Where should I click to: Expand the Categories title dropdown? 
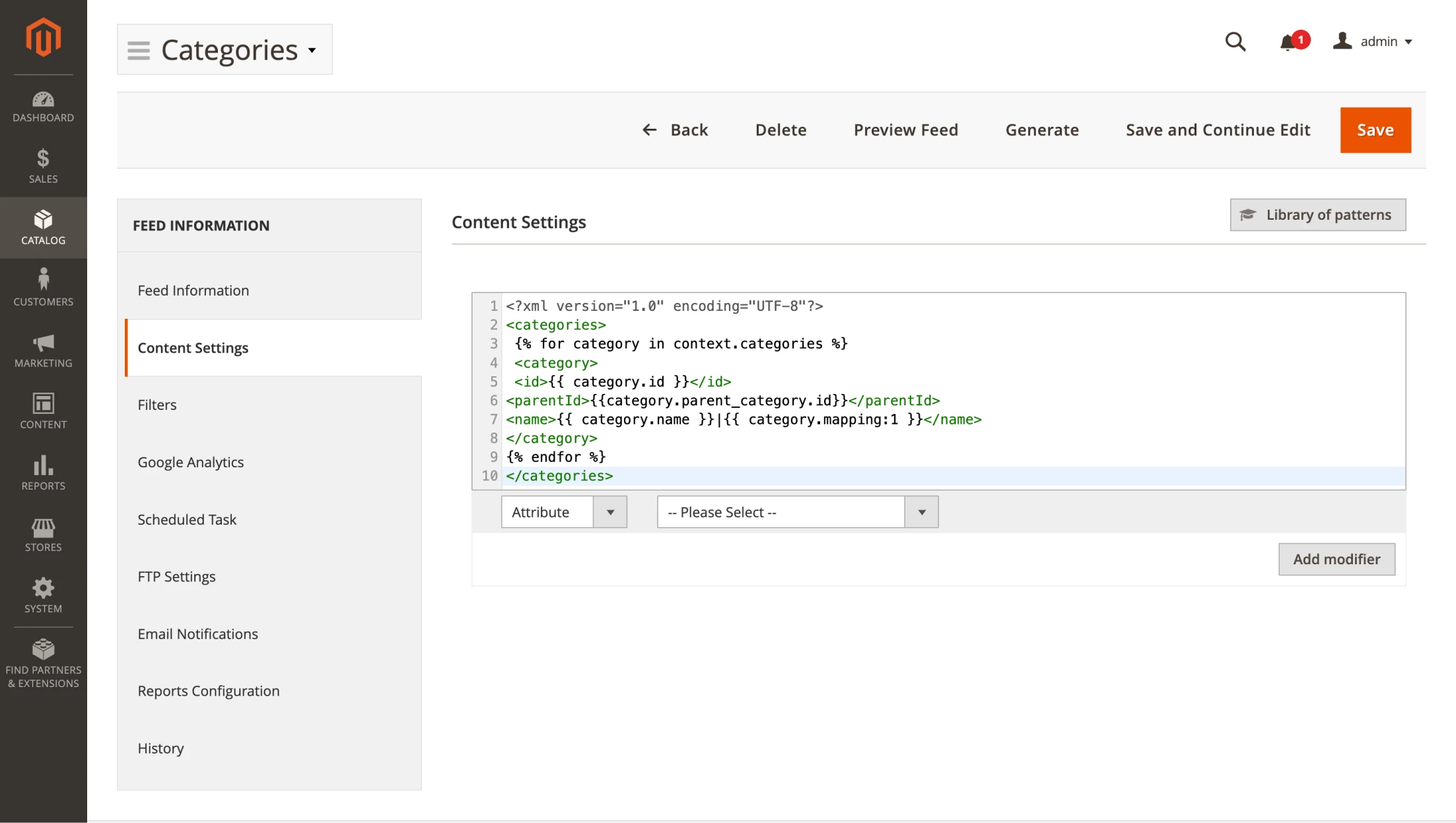click(x=312, y=50)
